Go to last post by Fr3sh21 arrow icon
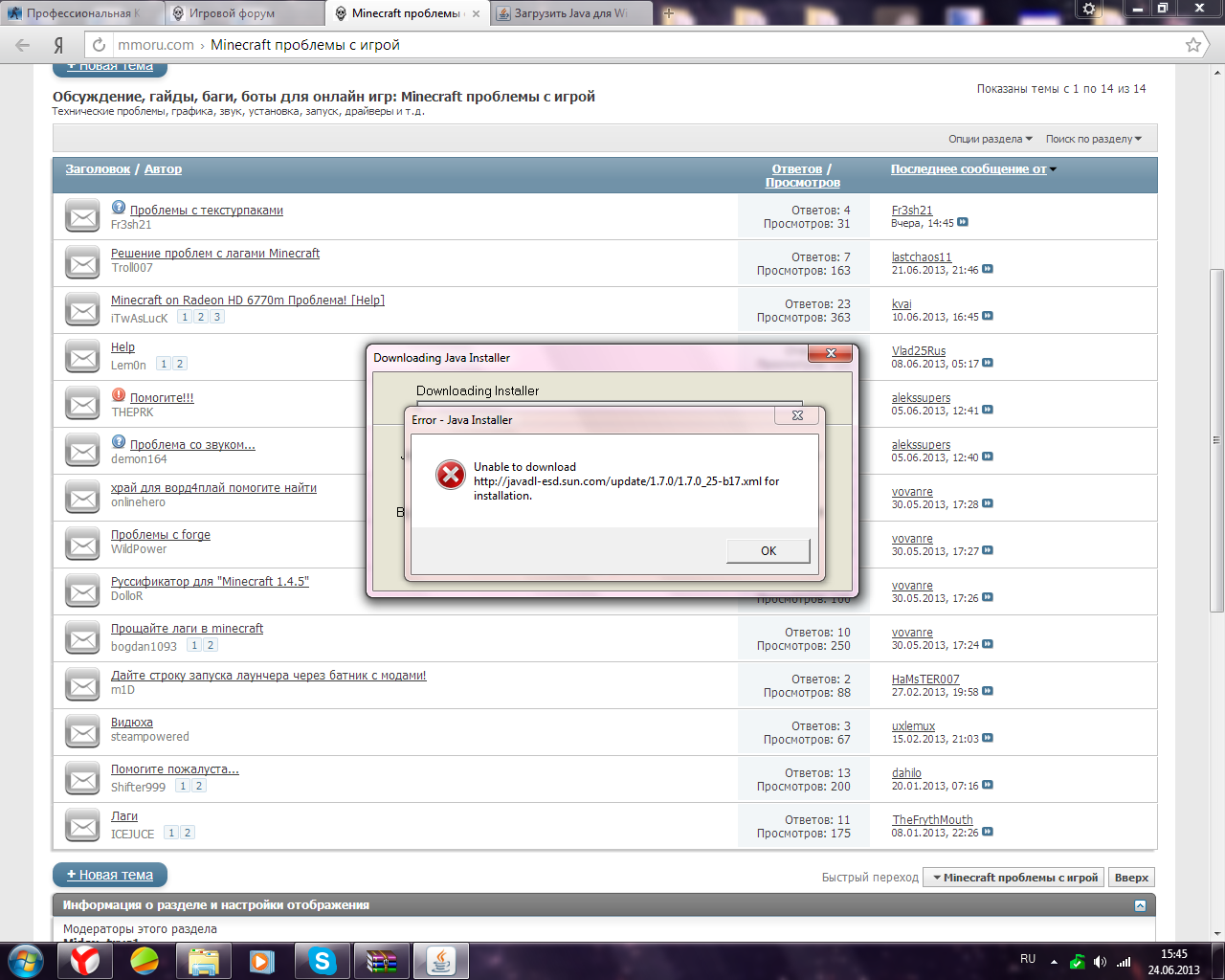 click(x=963, y=222)
